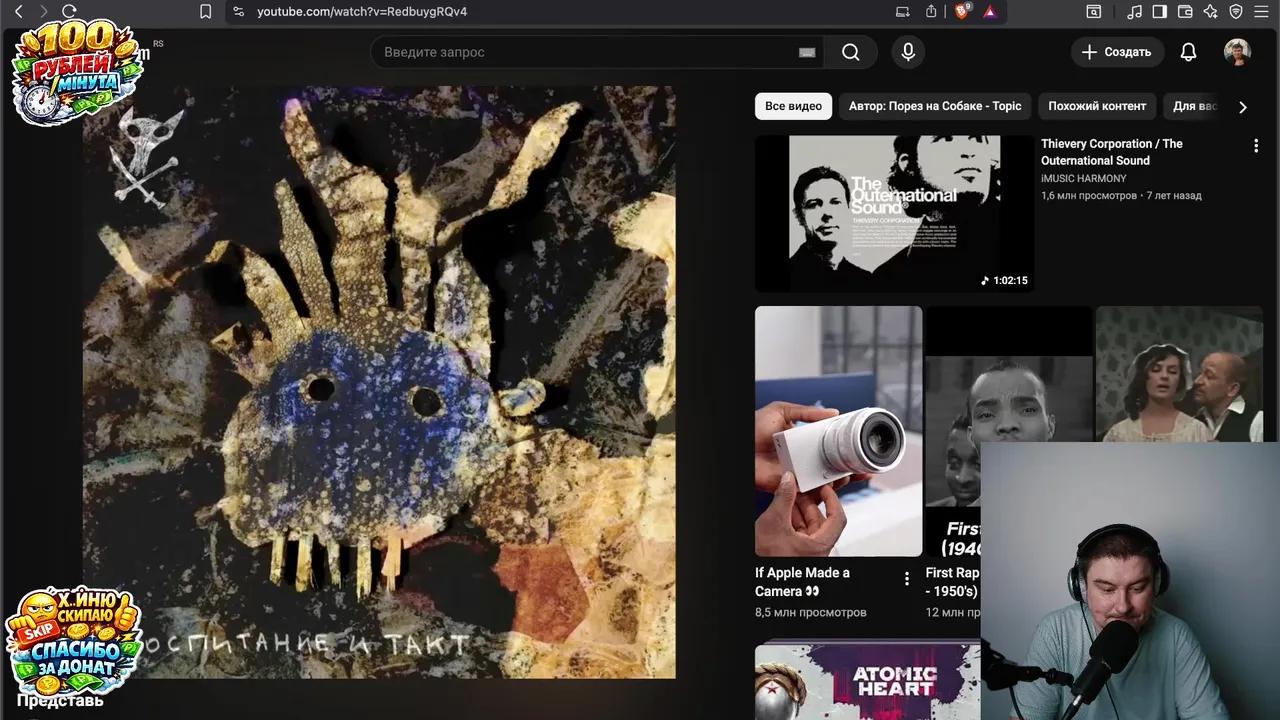The height and width of the screenshot is (720, 1280).
Task: Select the Все видео chip
Action: [794, 106]
